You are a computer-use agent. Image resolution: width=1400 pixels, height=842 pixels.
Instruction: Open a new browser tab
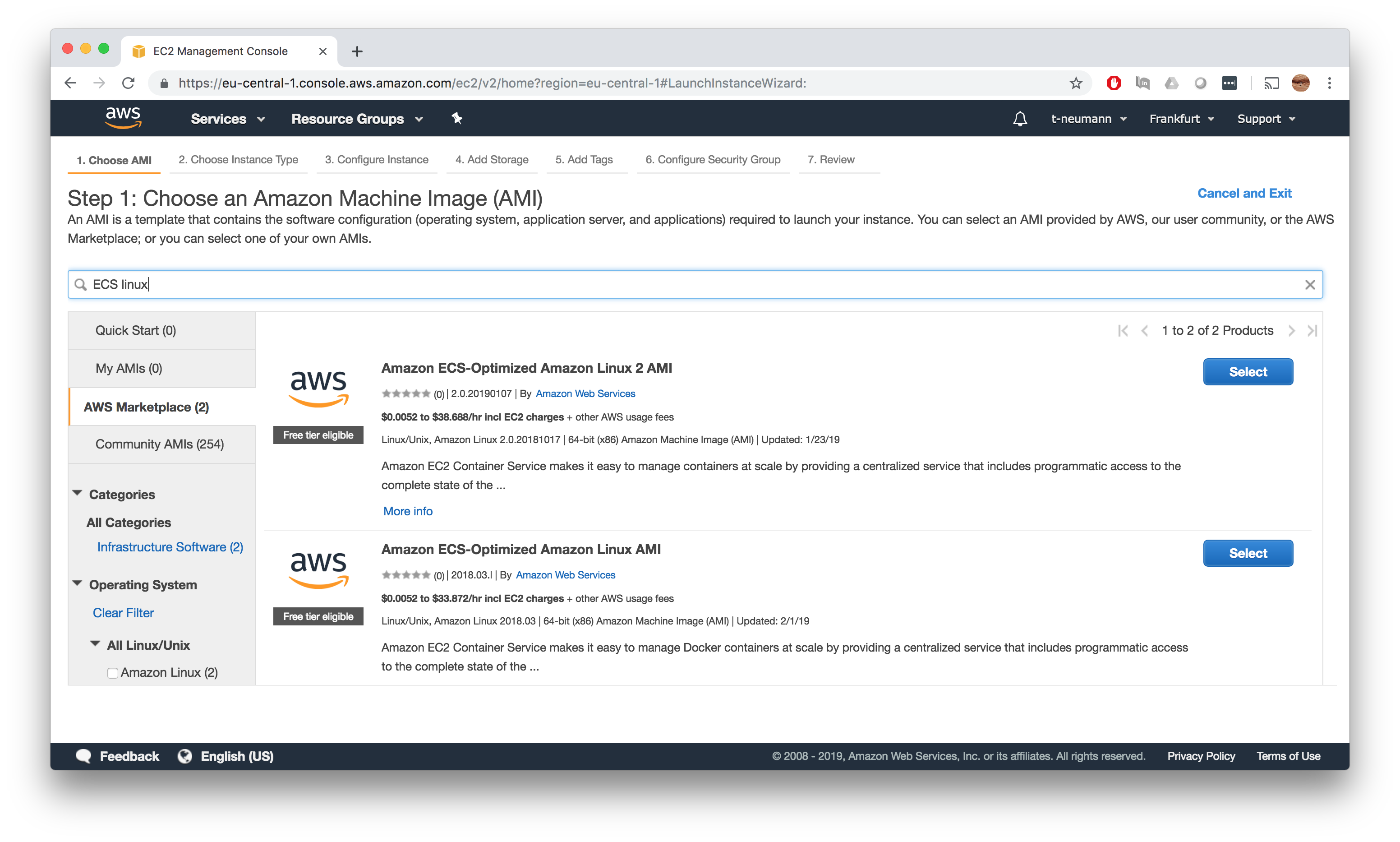coord(357,51)
